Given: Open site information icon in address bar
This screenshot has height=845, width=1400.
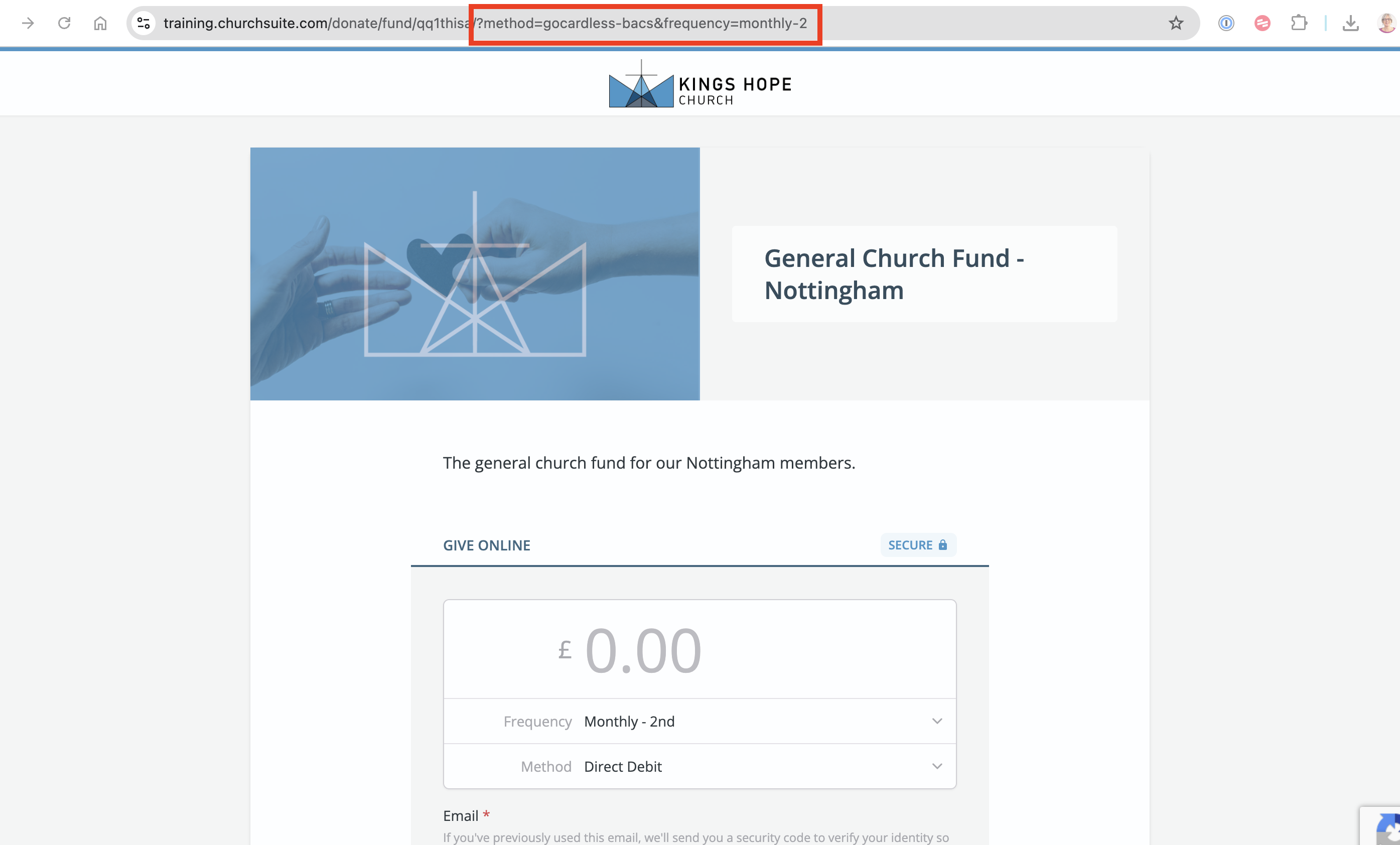Looking at the screenshot, I should pos(143,23).
